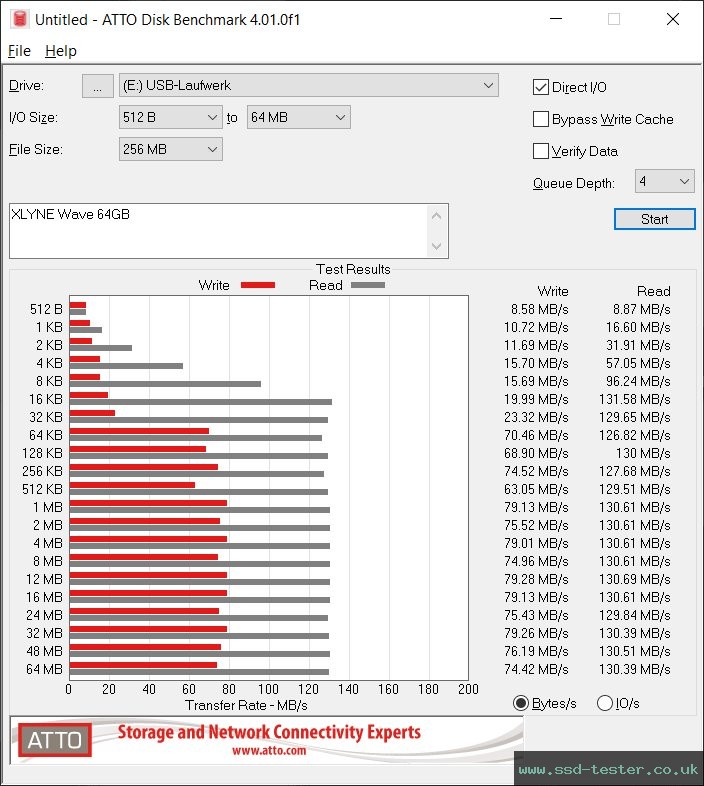Image resolution: width=704 pixels, height=786 pixels.
Task: Click the 63.05 MB/s write result
Action: click(x=537, y=489)
